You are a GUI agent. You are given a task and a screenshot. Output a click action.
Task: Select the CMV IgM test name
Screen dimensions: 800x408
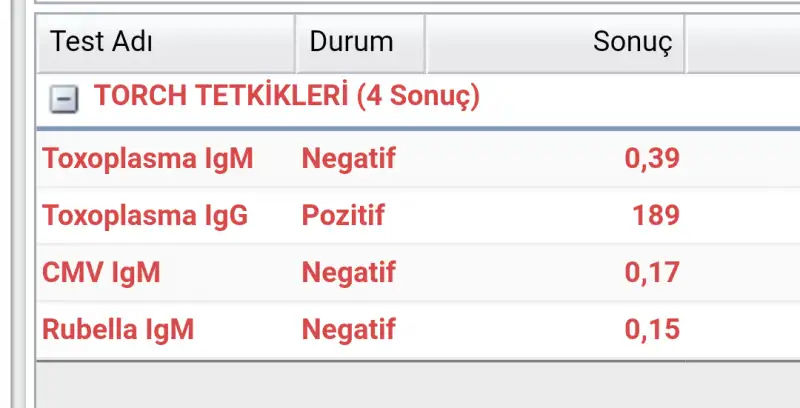pyautogui.click(x=101, y=272)
